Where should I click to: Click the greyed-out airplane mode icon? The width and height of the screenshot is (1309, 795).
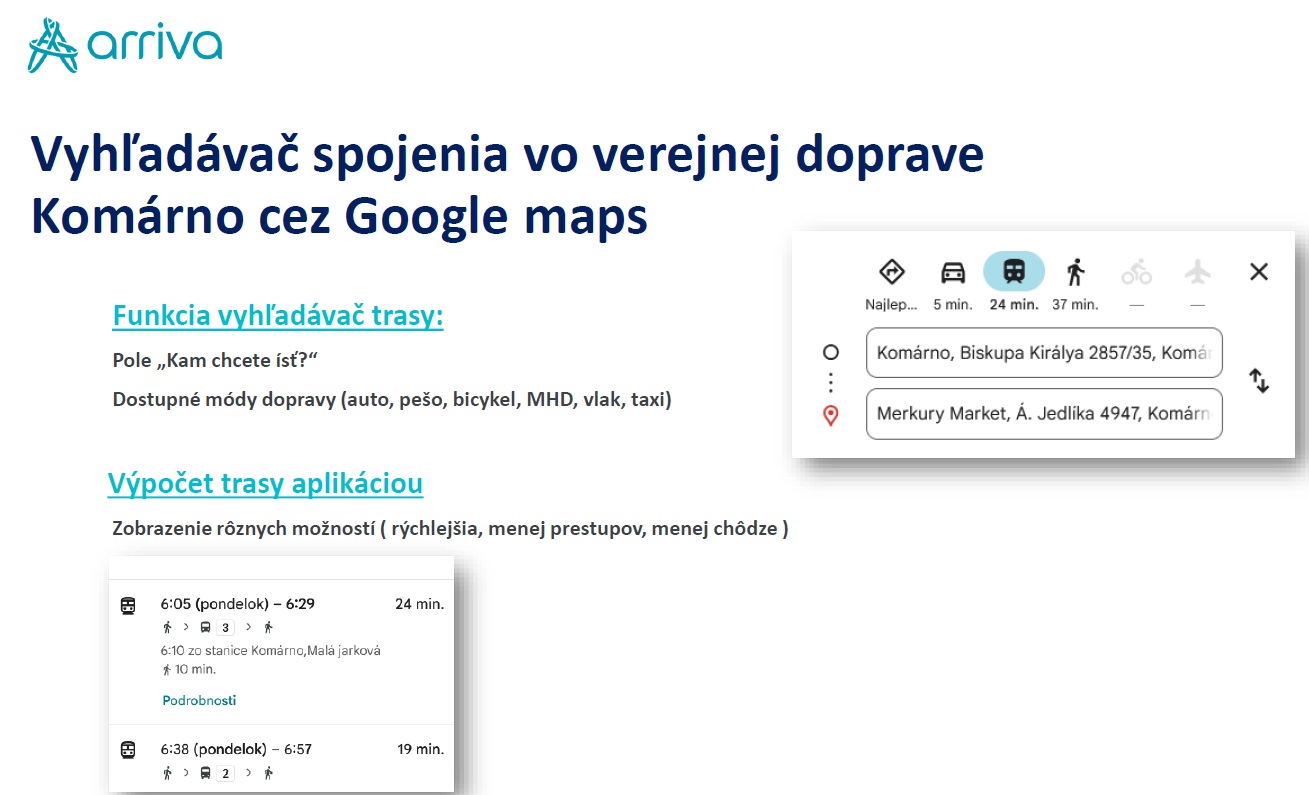click(x=1197, y=272)
